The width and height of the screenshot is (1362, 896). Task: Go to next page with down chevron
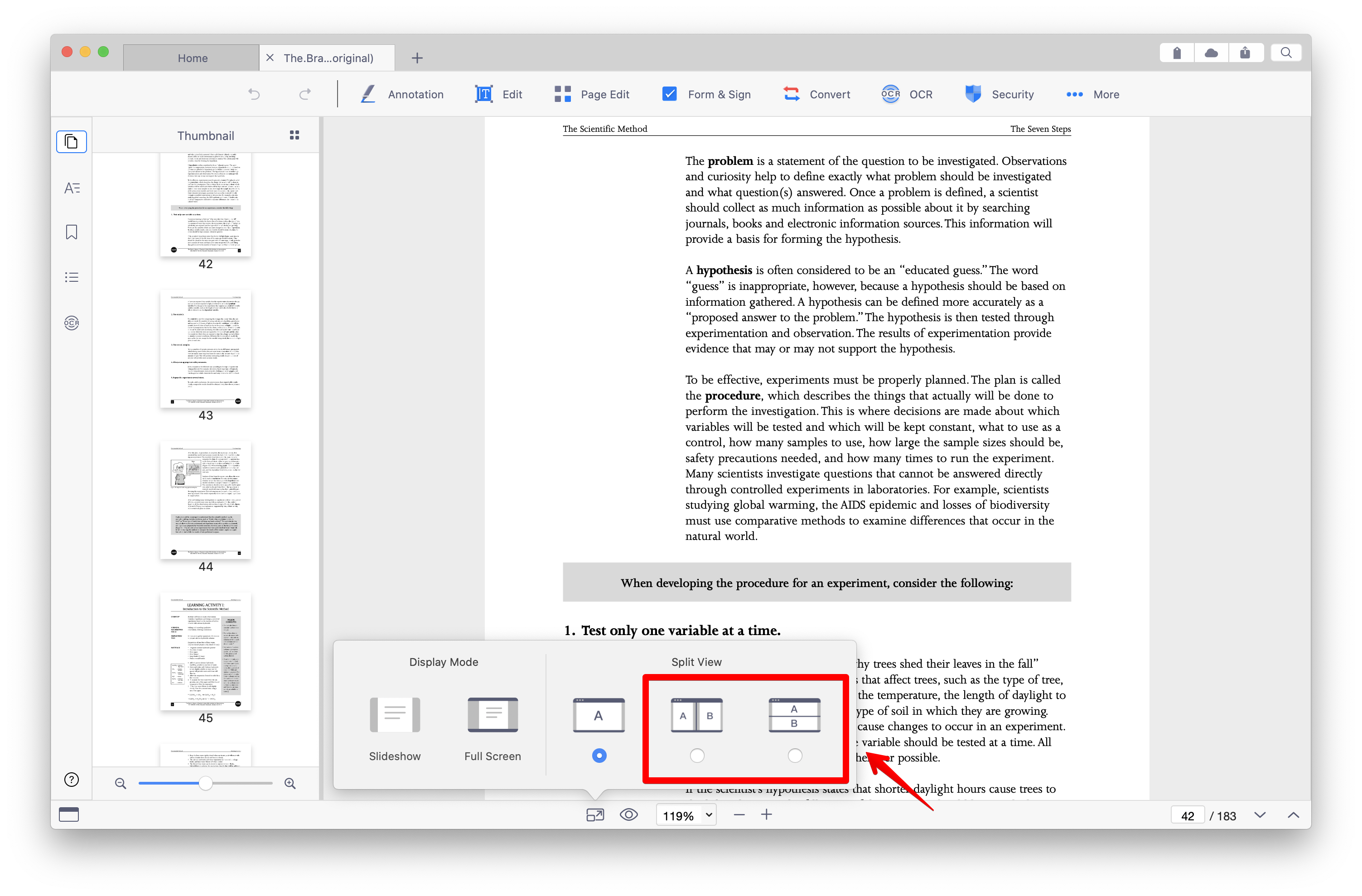click(1260, 815)
